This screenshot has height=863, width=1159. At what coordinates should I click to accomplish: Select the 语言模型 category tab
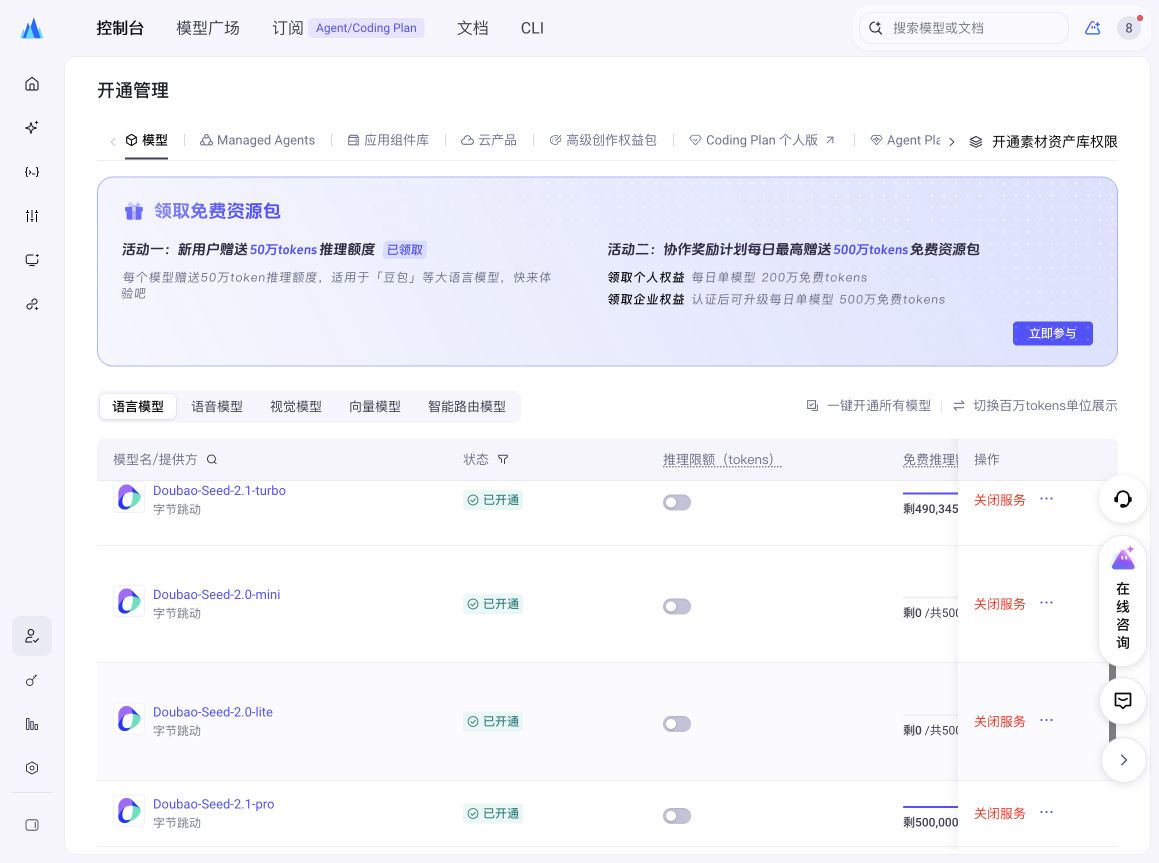(138, 406)
